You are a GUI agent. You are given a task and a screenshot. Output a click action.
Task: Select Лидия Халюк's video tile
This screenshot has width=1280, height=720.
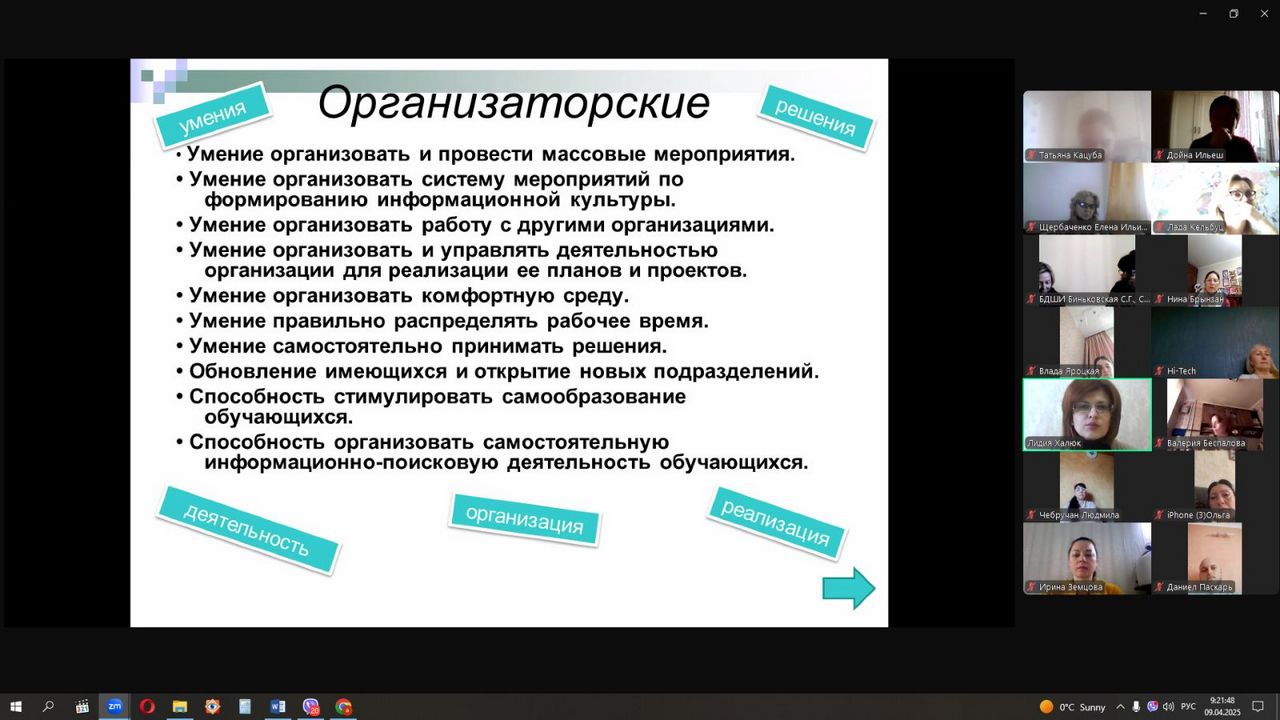point(1087,414)
